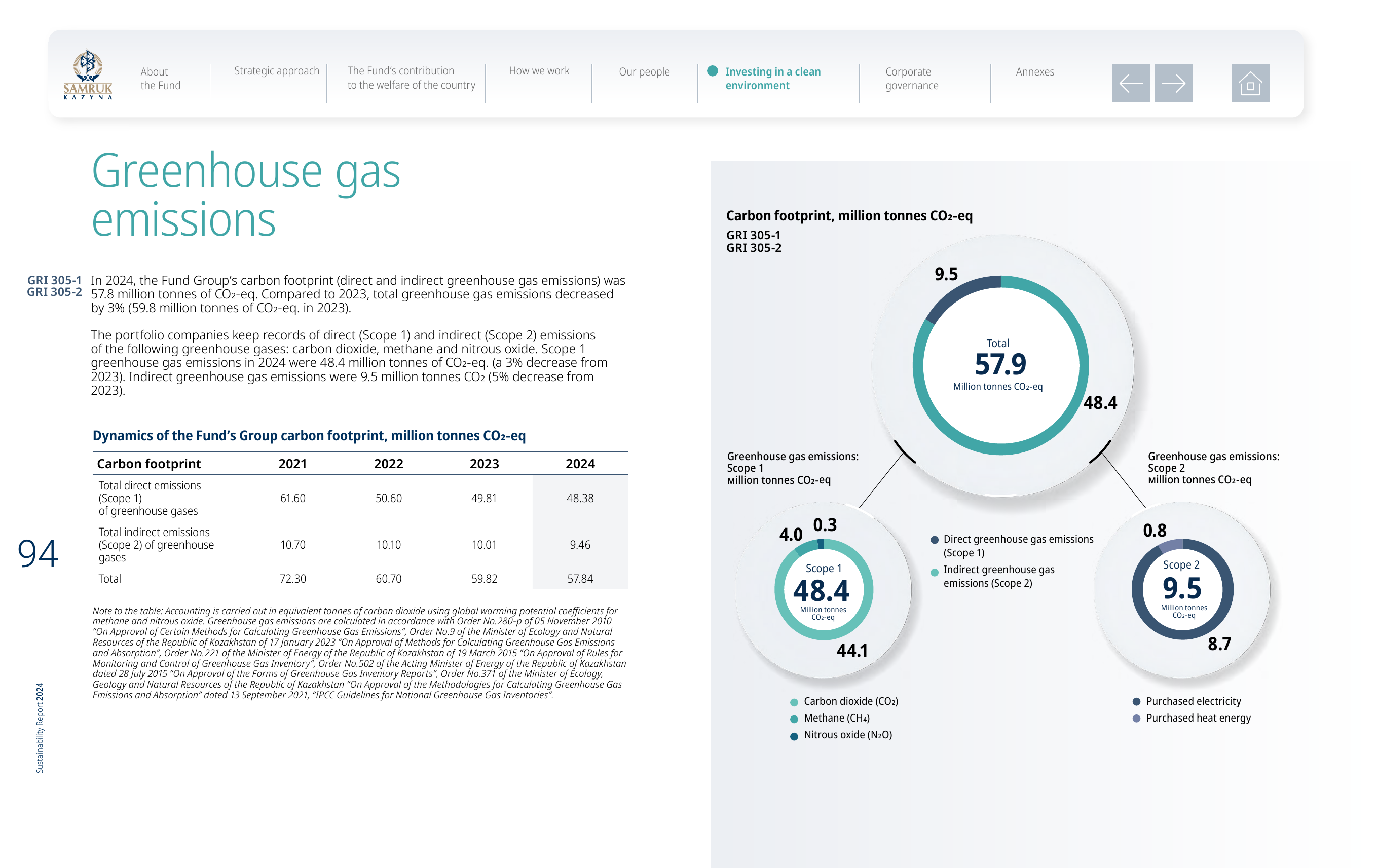Click Carbon dioxide (CO₂) legend item
The image size is (1377, 868).
pos(844,702)
